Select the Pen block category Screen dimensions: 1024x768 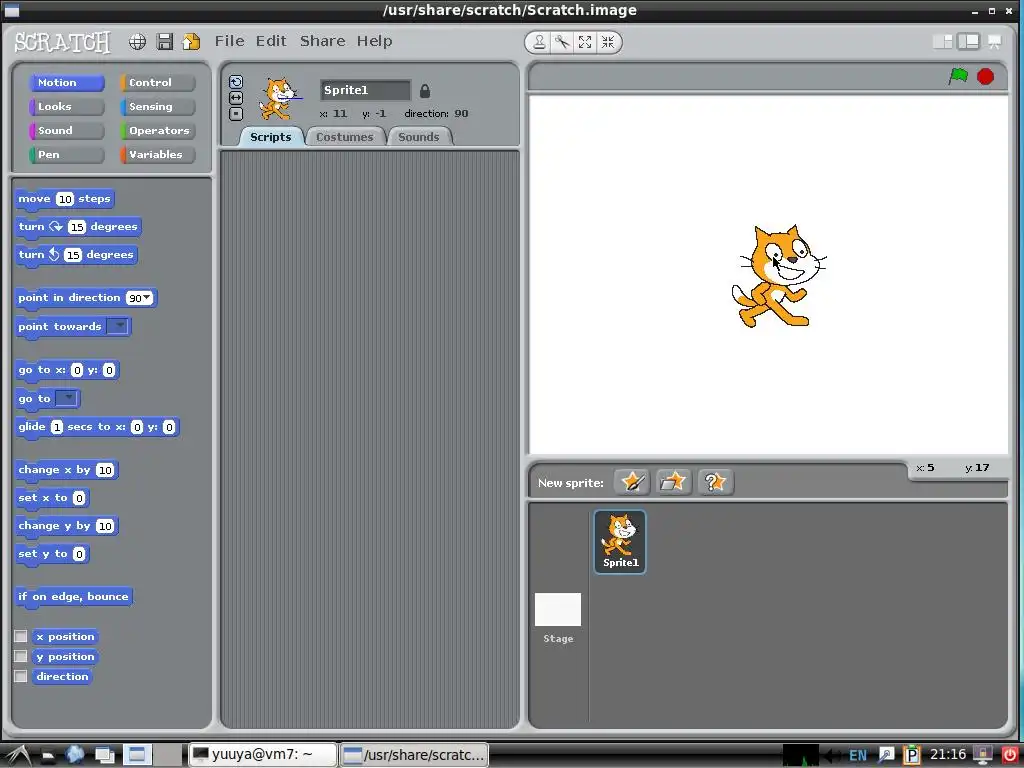[67, 155]
